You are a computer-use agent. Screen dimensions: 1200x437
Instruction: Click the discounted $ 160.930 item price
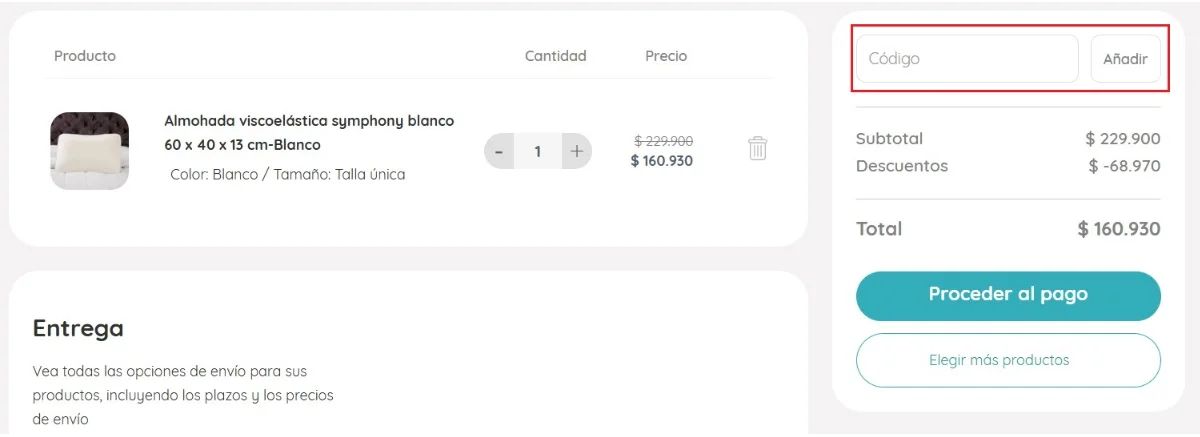point(662,160)
